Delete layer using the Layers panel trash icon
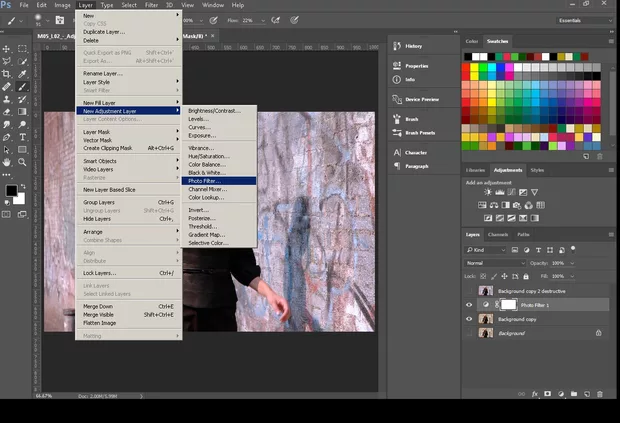Viewport: 620px width, 423px height. pyautogui.click(x=601, y=395)
